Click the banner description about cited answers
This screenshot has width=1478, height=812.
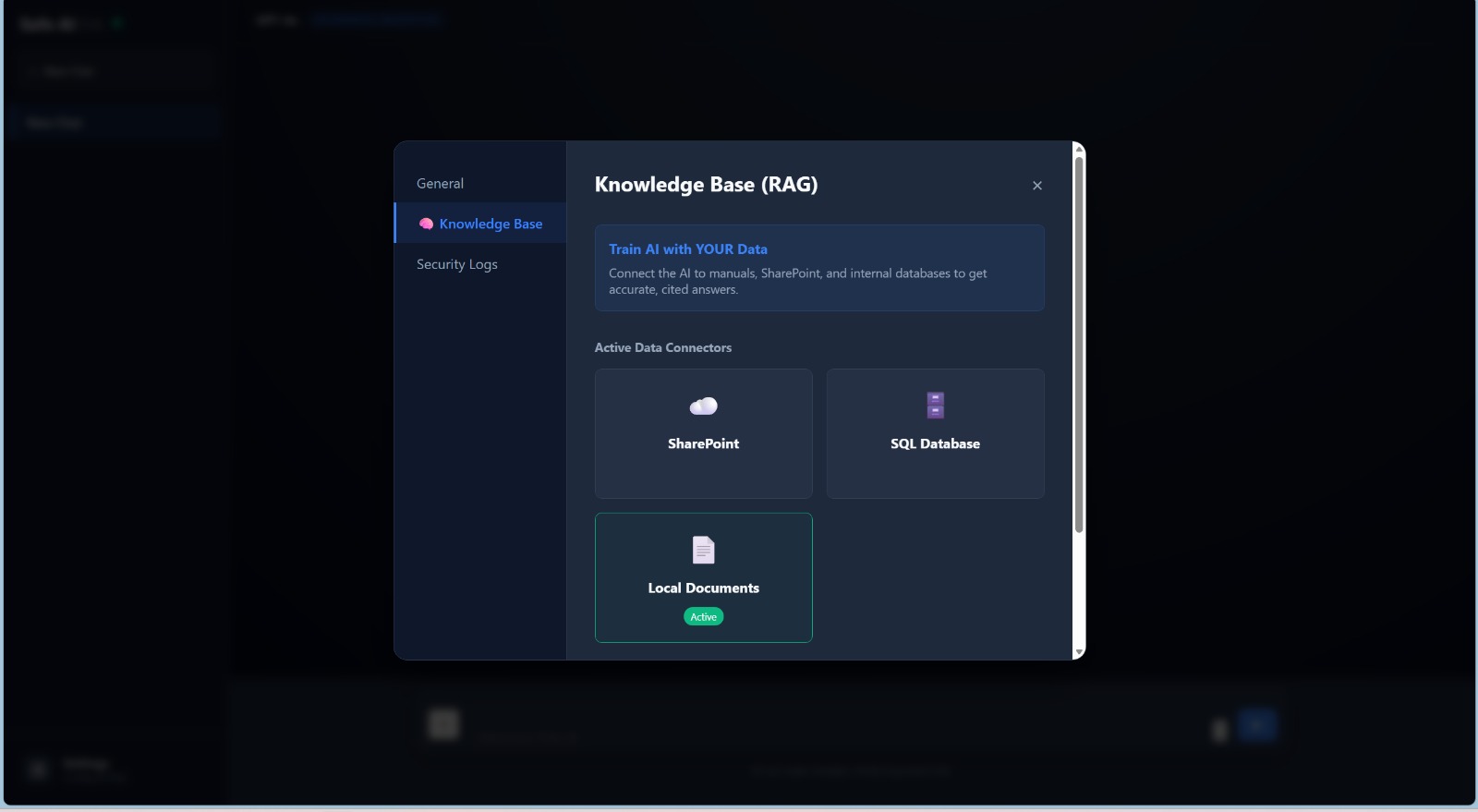coord(797,282)
